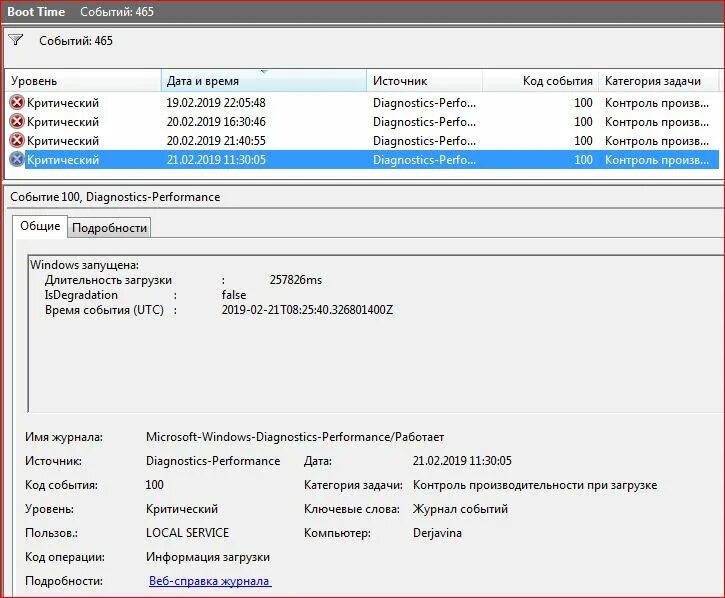This screenshot has width=725, height=598.
Task: Switch to the Общие tab
Action: 40,226
